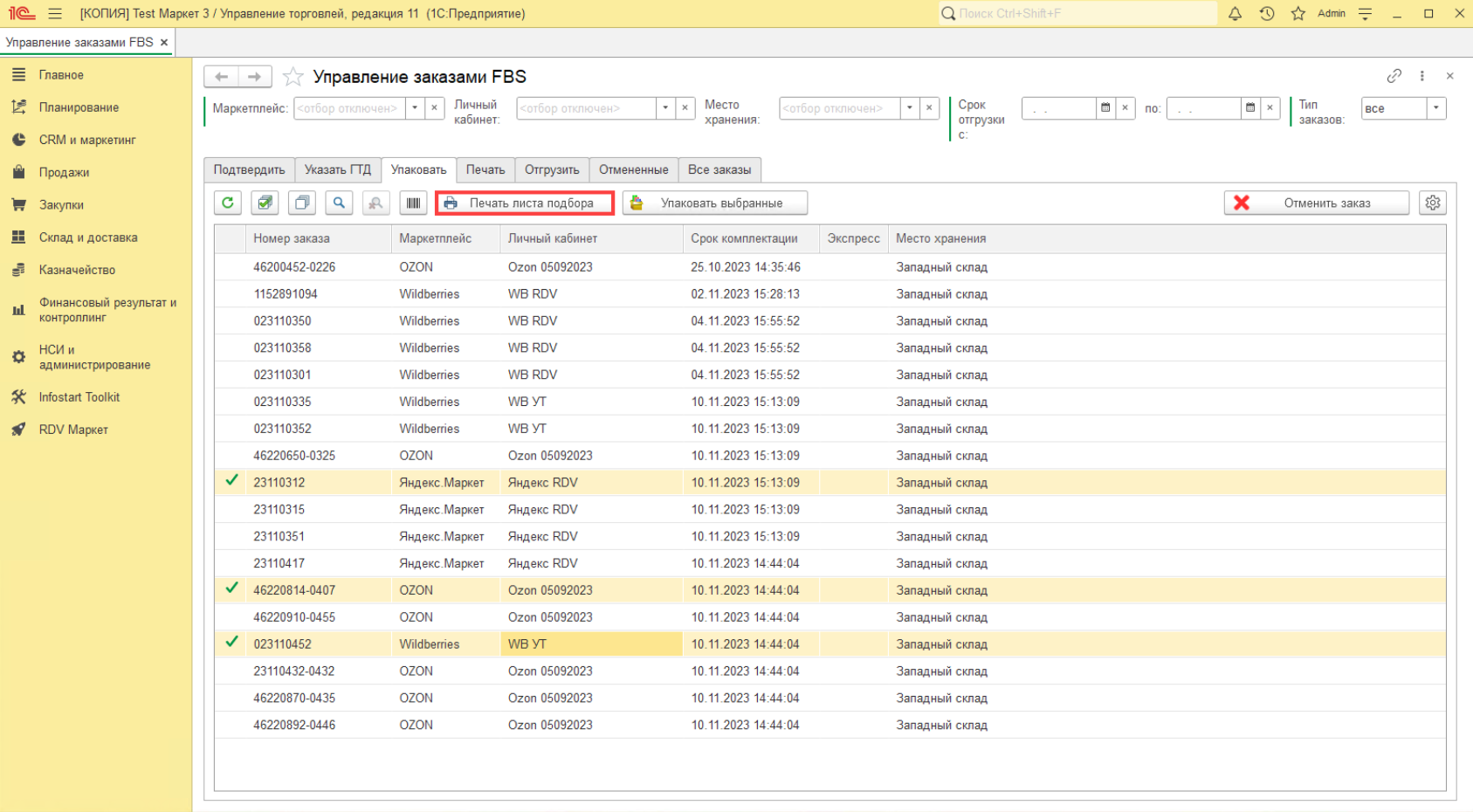
Task: Switch to the Печать tab
Action: 485,169
